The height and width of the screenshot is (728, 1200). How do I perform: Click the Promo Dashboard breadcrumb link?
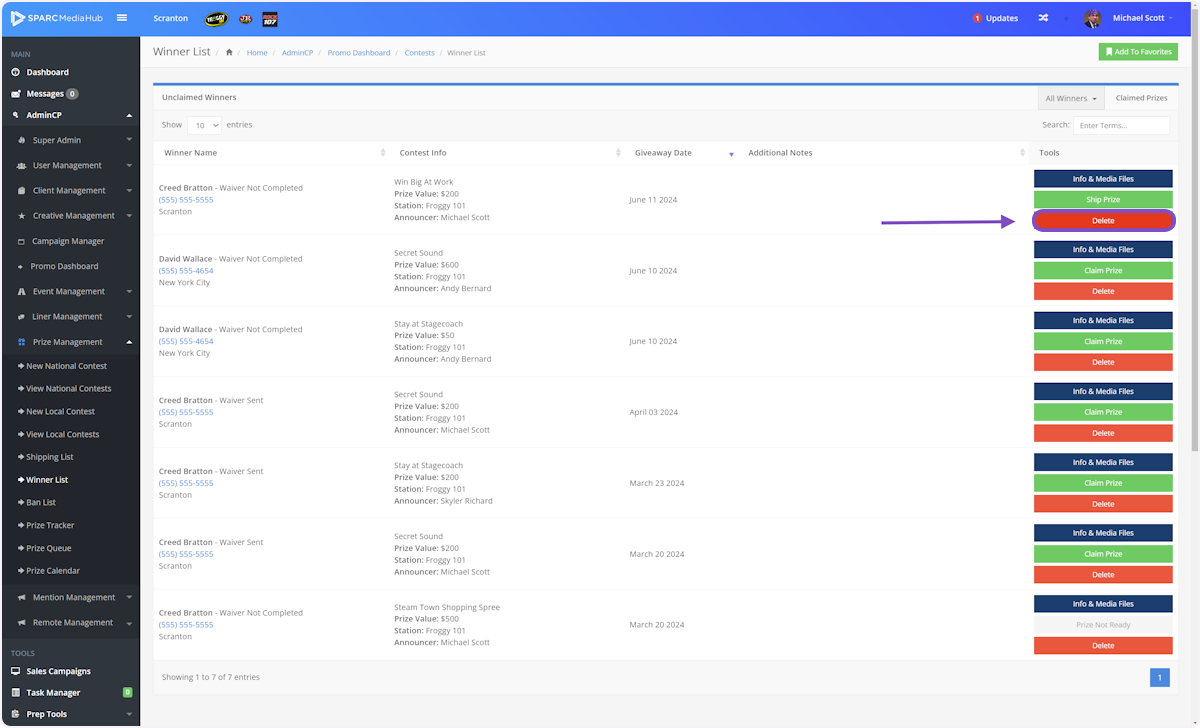click(x=359, y=52)
